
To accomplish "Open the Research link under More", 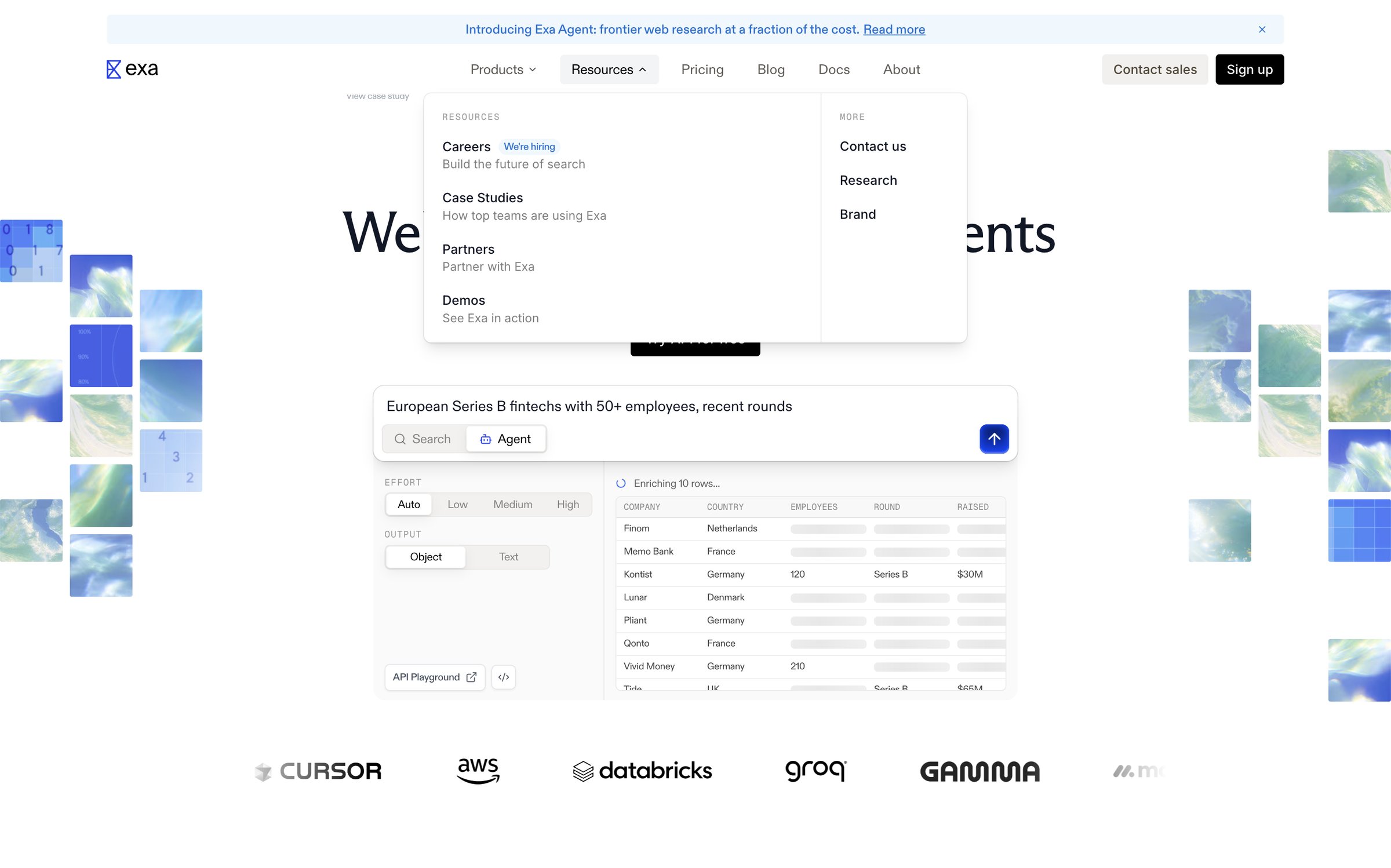I will pos(868,180).
